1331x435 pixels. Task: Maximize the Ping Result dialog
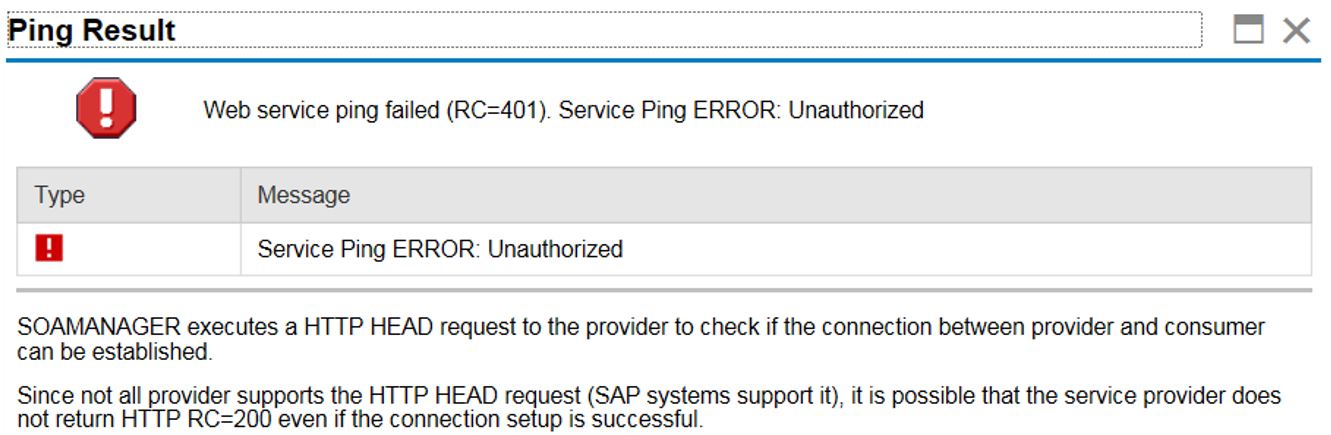point(1249,30)
